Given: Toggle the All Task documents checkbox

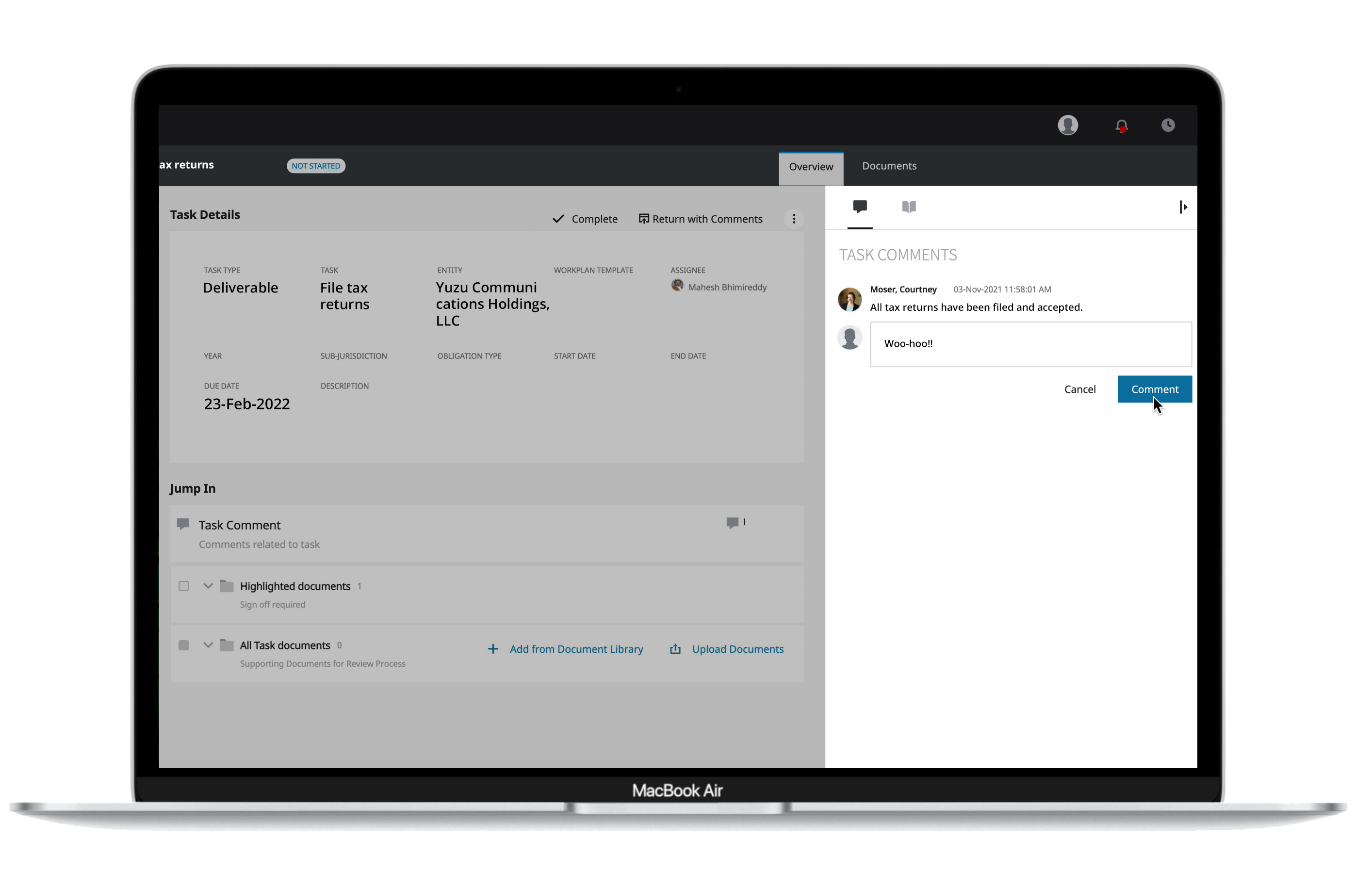Looking at the screenshot, I should 183,645.
